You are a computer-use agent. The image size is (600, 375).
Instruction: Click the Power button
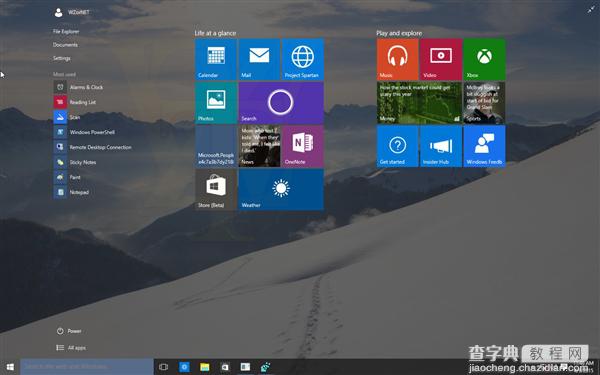tap(69, 331)
